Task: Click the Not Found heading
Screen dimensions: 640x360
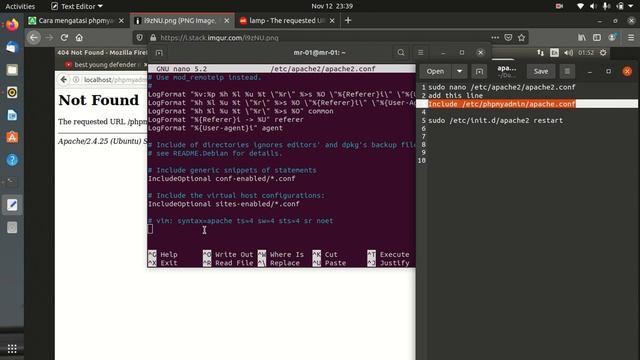Action: [98, 100]
